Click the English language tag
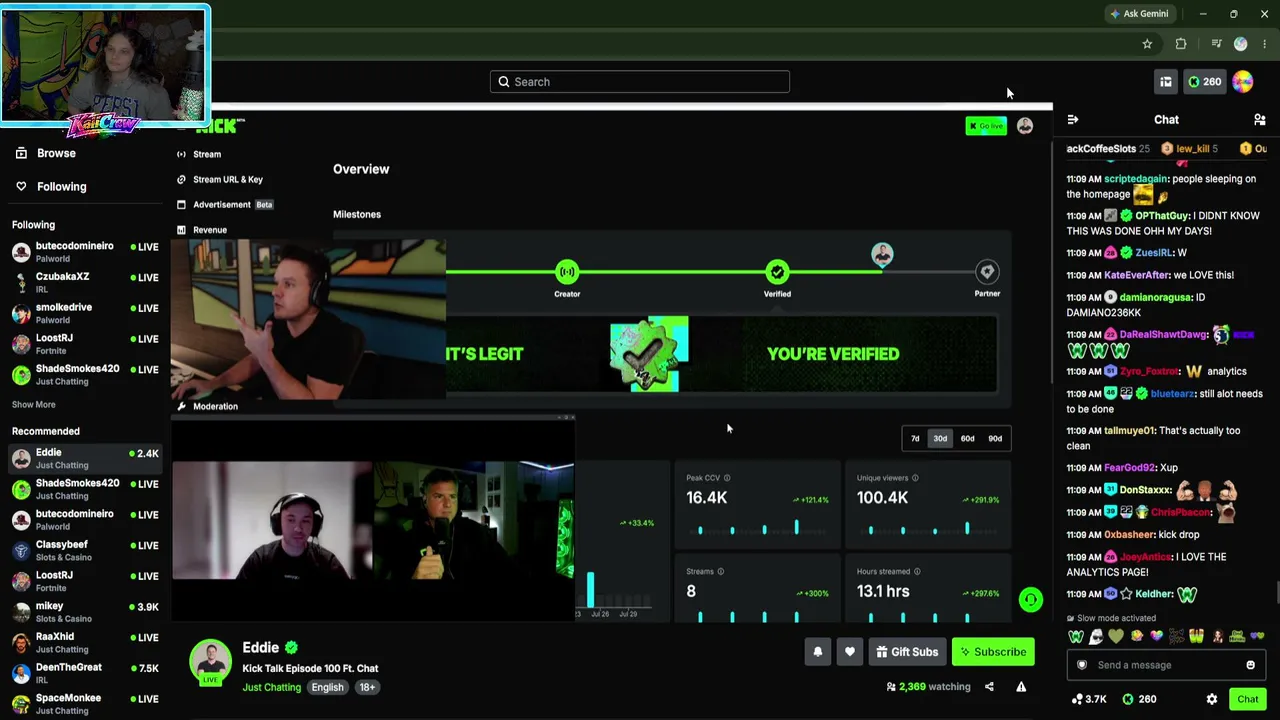The width and height of the screenshot is (1280, 720). point(327,687)
